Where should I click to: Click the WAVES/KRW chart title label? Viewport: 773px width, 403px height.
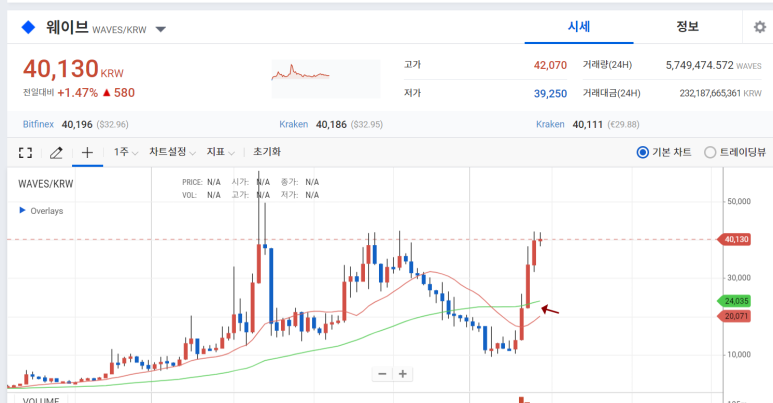click(x=45, y=184)
